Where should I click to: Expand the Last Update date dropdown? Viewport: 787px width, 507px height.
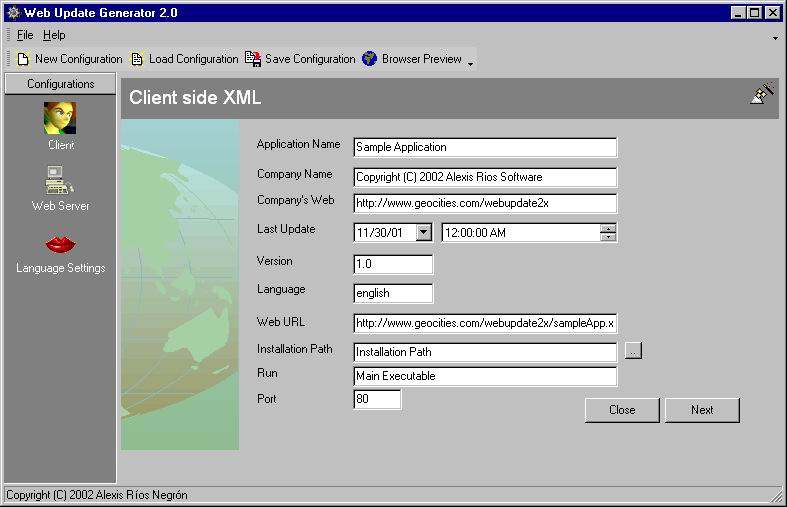423,232
